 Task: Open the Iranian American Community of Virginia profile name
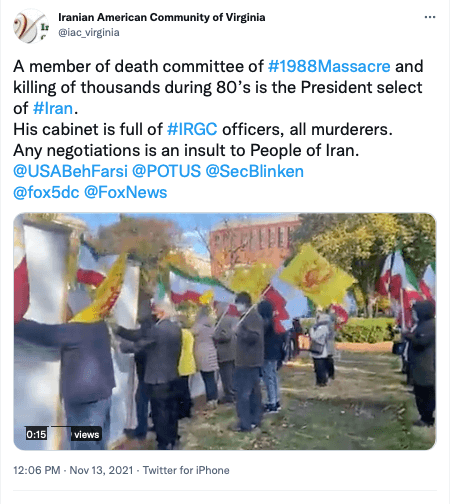point(162,17)
